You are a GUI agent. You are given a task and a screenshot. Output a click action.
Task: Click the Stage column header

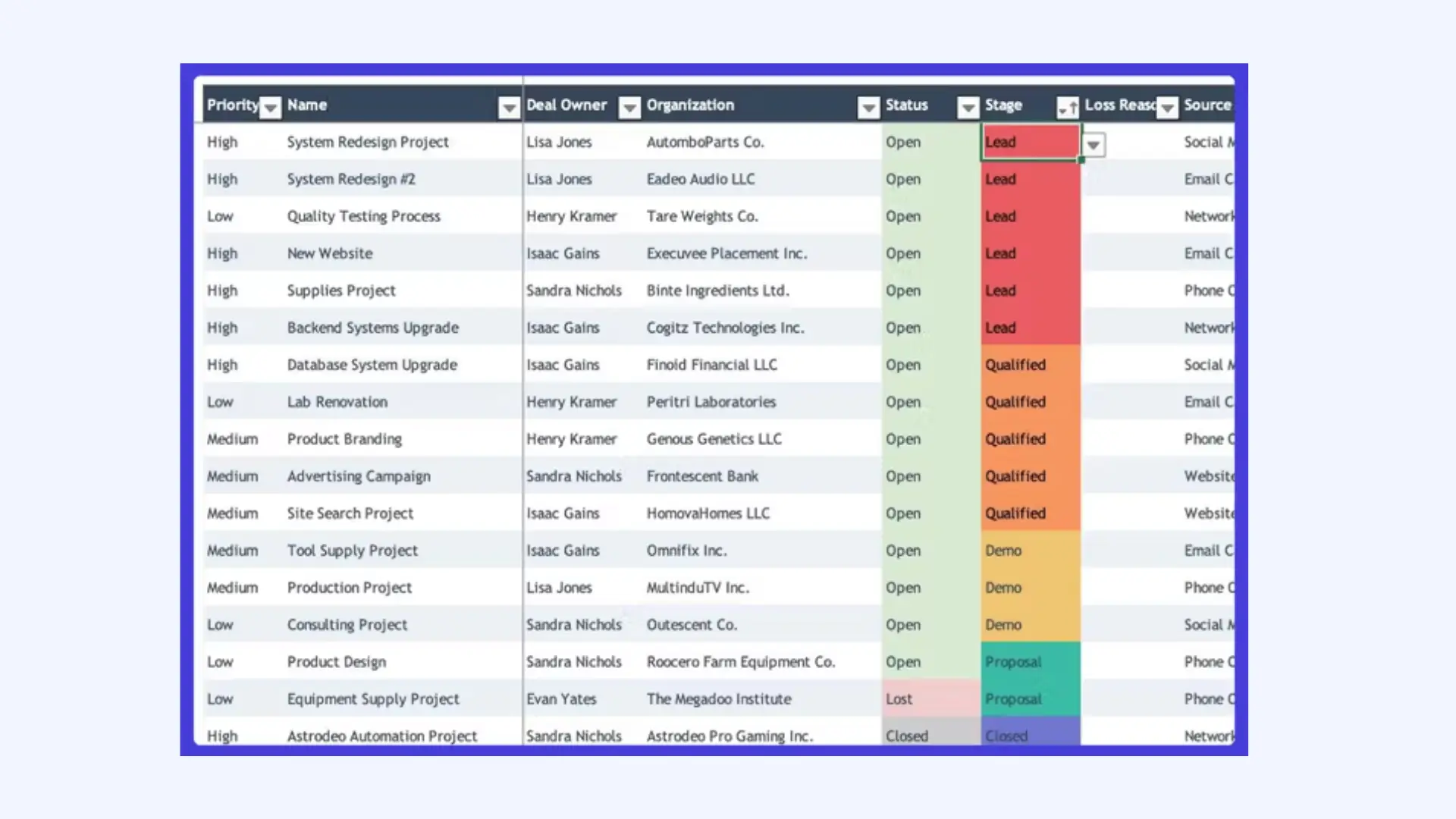pos(1003,105)
